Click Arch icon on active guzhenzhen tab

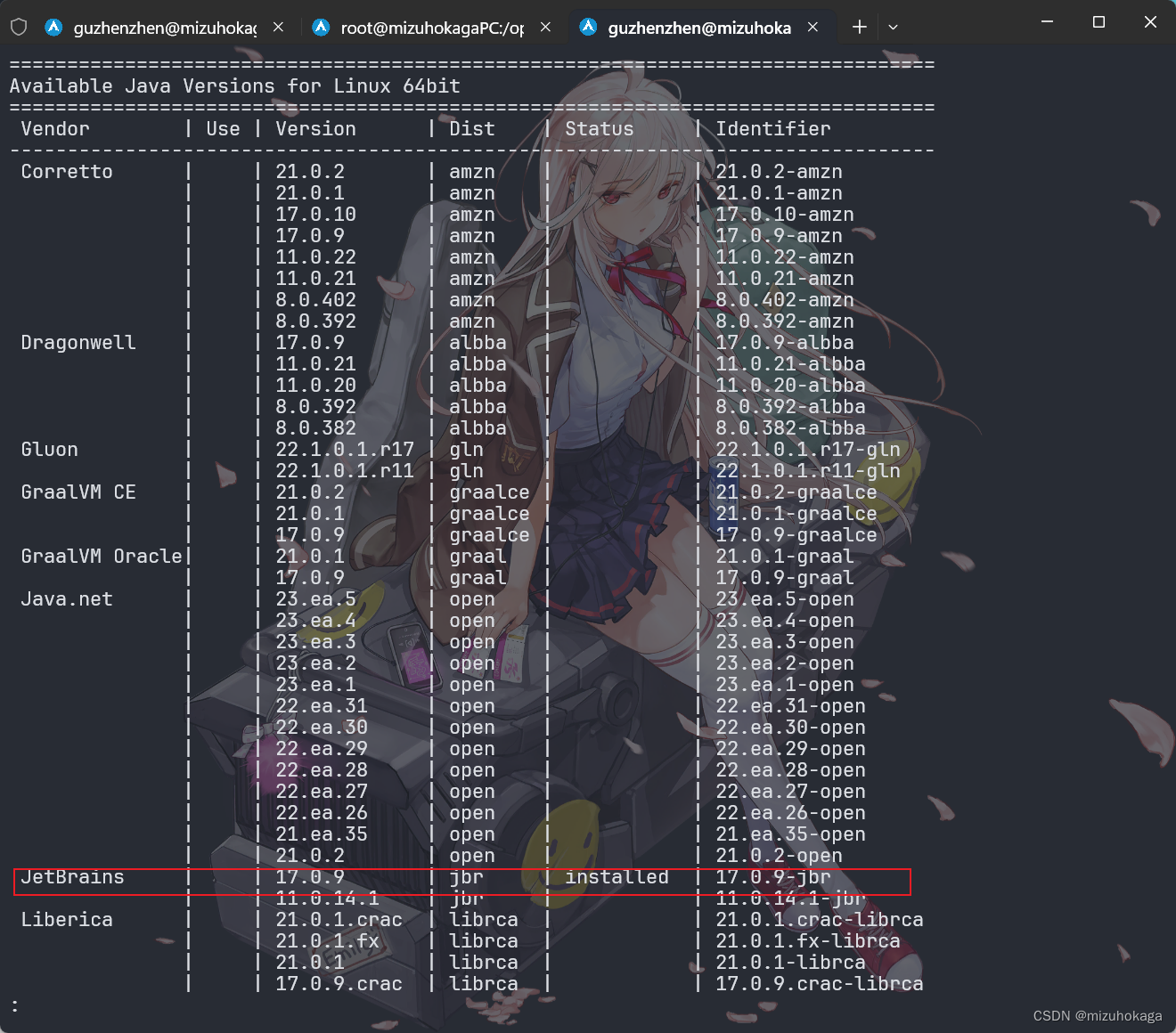[x=589, y=27]
